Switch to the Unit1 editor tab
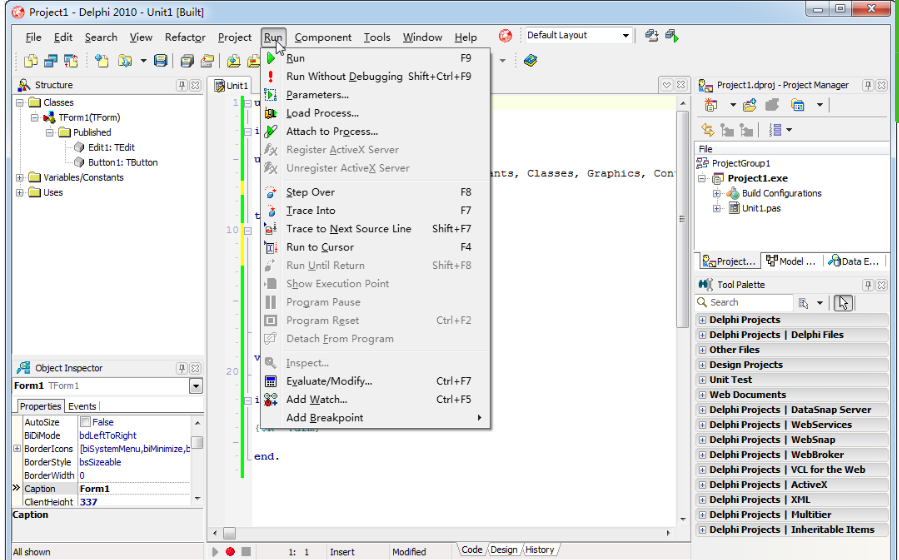The width and height of the screenshot is (899, 560). (x=231, y=85)
